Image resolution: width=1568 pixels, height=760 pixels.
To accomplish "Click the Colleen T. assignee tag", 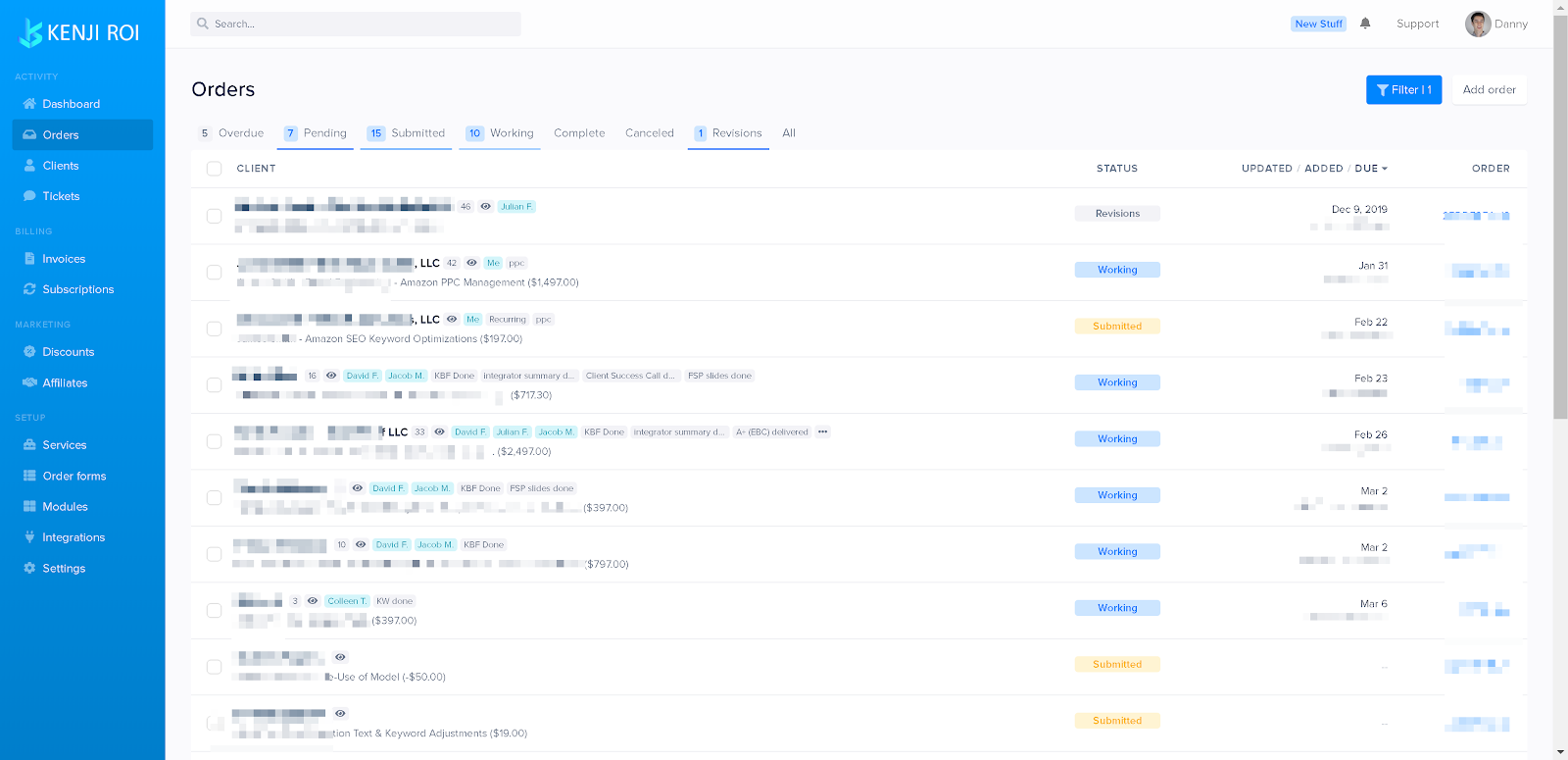I will (x=347, y=601).
